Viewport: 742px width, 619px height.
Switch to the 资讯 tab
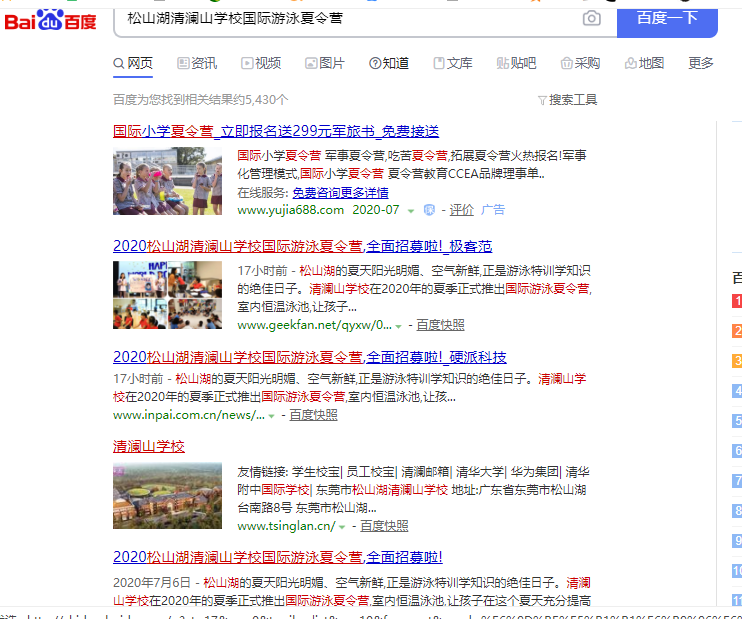(x=197, y=63)
